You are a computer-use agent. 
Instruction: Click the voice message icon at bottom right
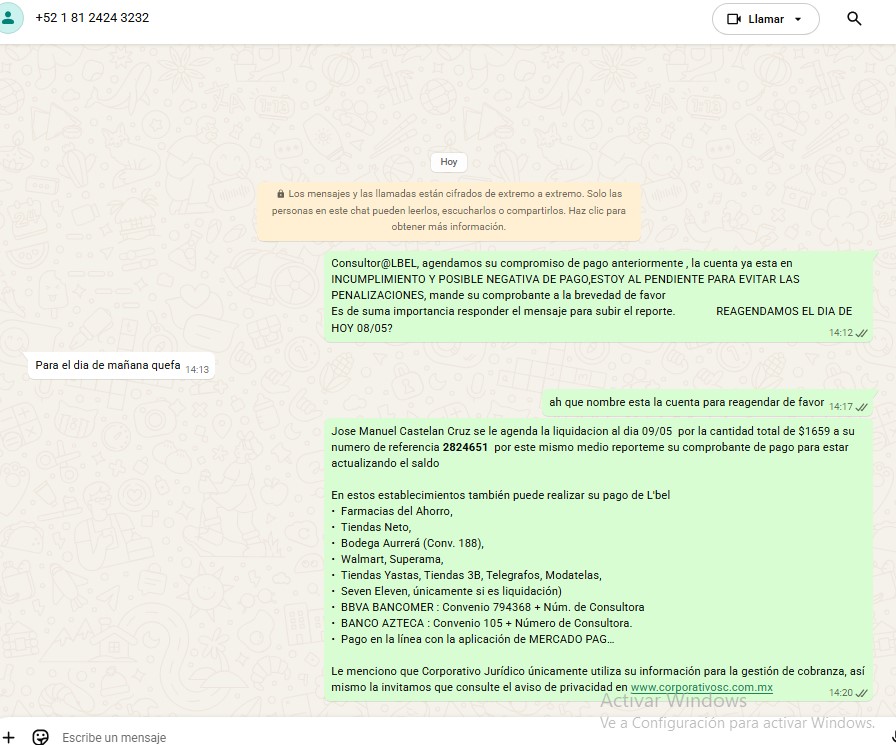[x=893, y=736]
